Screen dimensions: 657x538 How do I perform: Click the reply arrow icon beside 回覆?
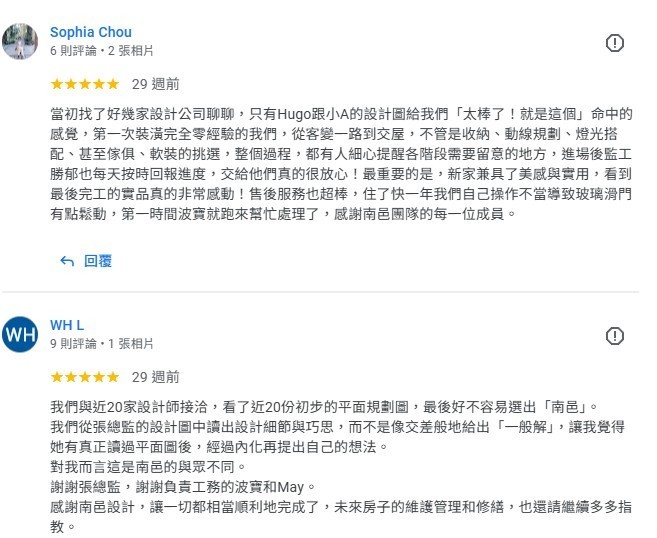(x=67, y=261)
